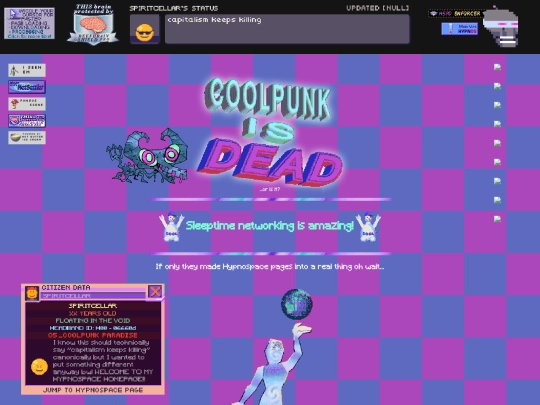540x405 pixels.
Task: Click the SPIRITCELLAR name in Citizen Data
Action: pyautogui.click(x=93, y=306)
